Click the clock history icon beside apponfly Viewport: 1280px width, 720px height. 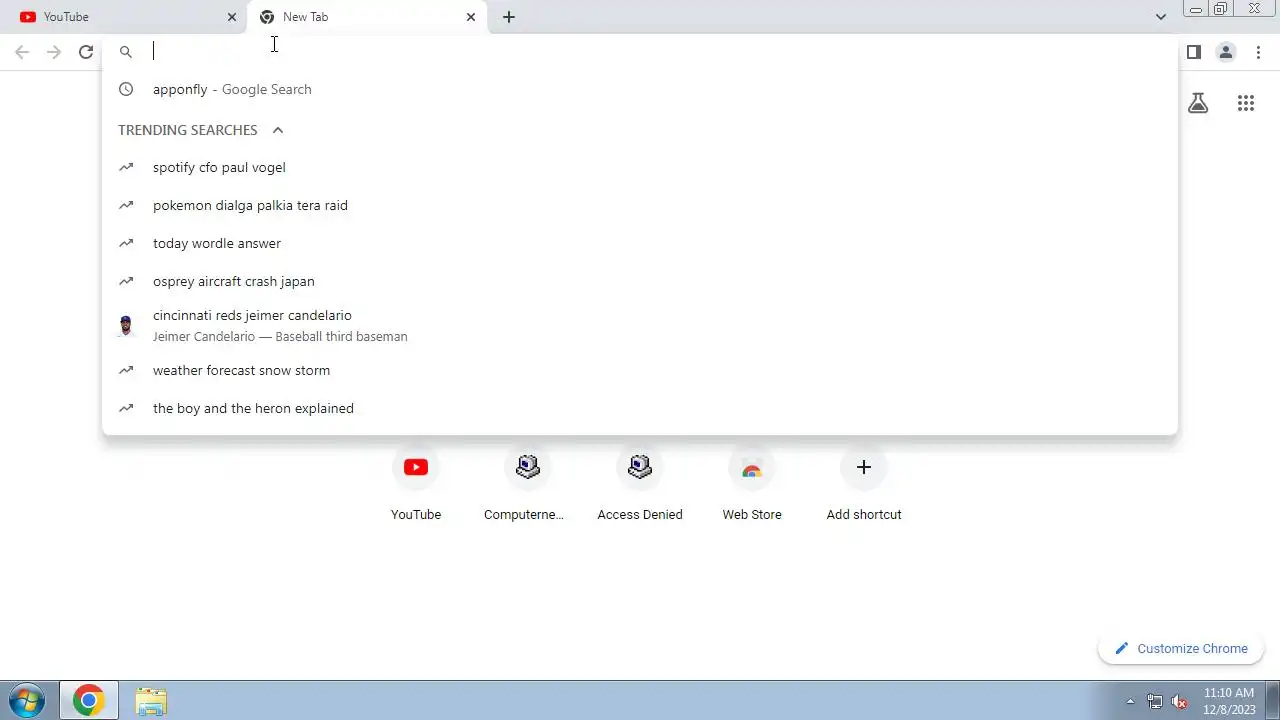pos(126,89)
